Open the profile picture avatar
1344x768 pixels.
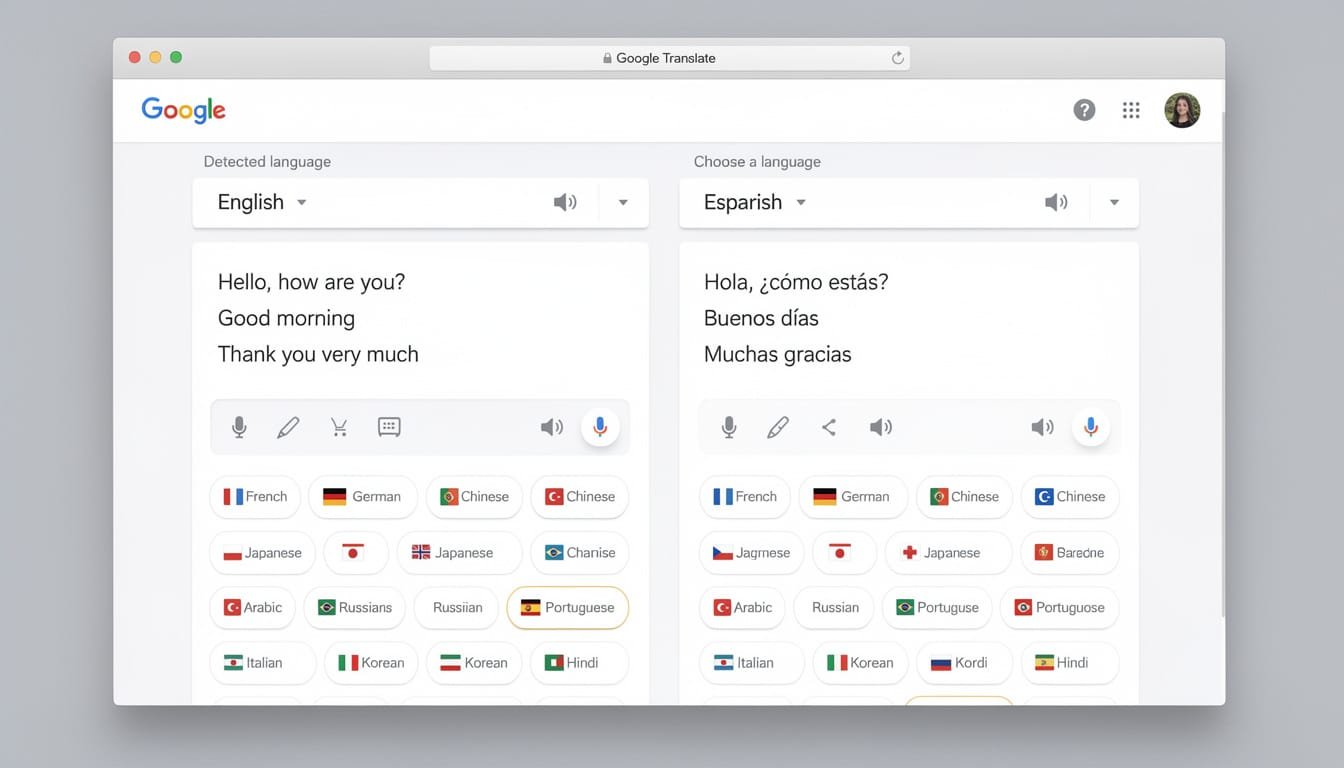(1183, 110)
